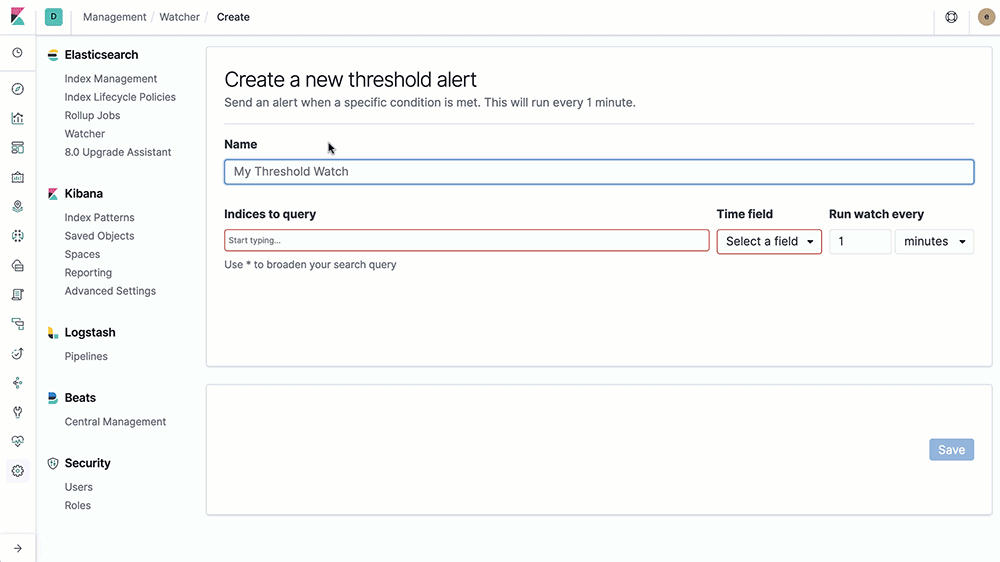The image size is (1000, 562).
Task: Open Visualize chart icon in sidebar
Action: click(18, 118)
